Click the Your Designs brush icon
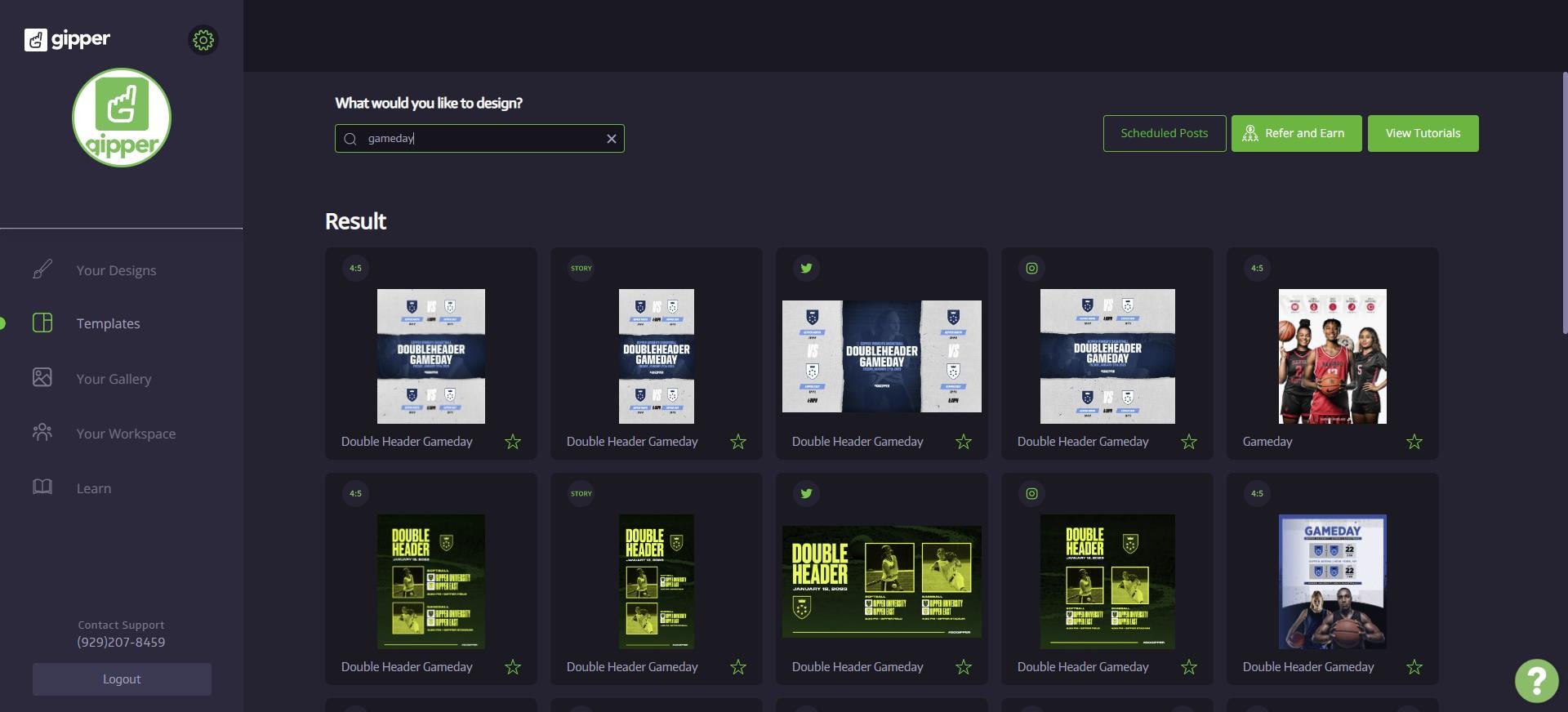 (42, 269)
